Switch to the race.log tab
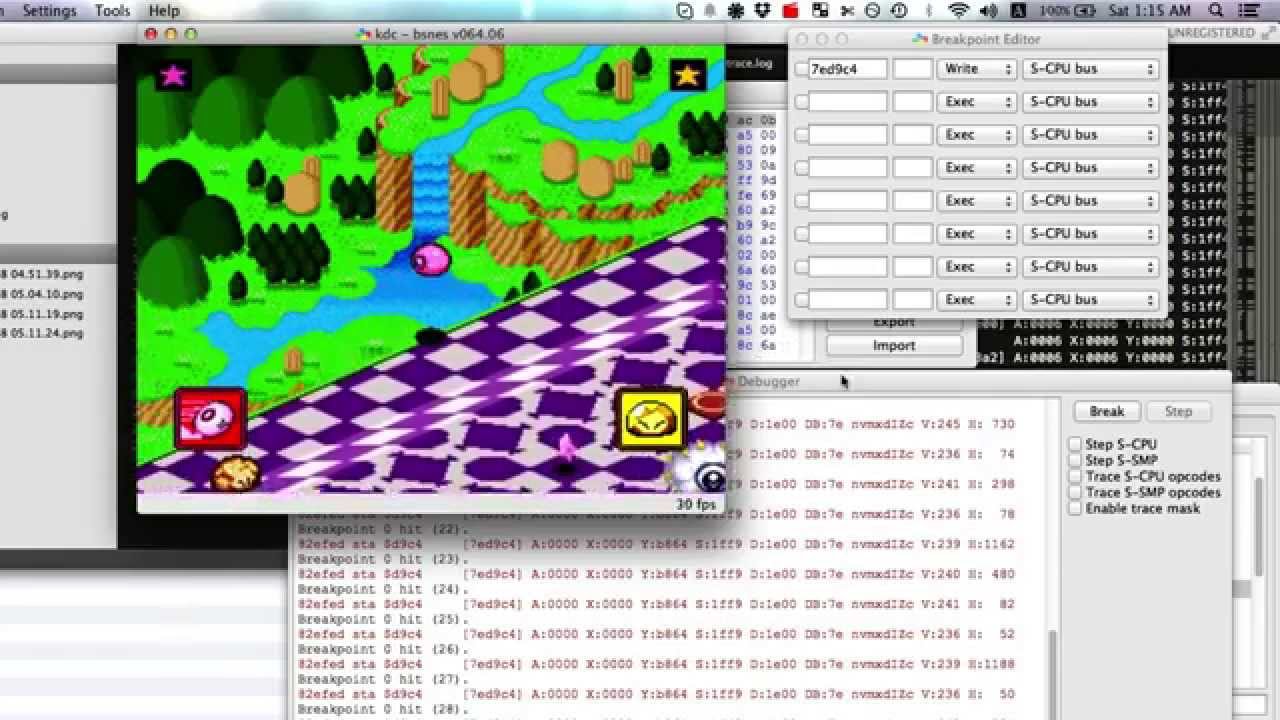This screenshot has width=1280, height=720. point(750,63)
